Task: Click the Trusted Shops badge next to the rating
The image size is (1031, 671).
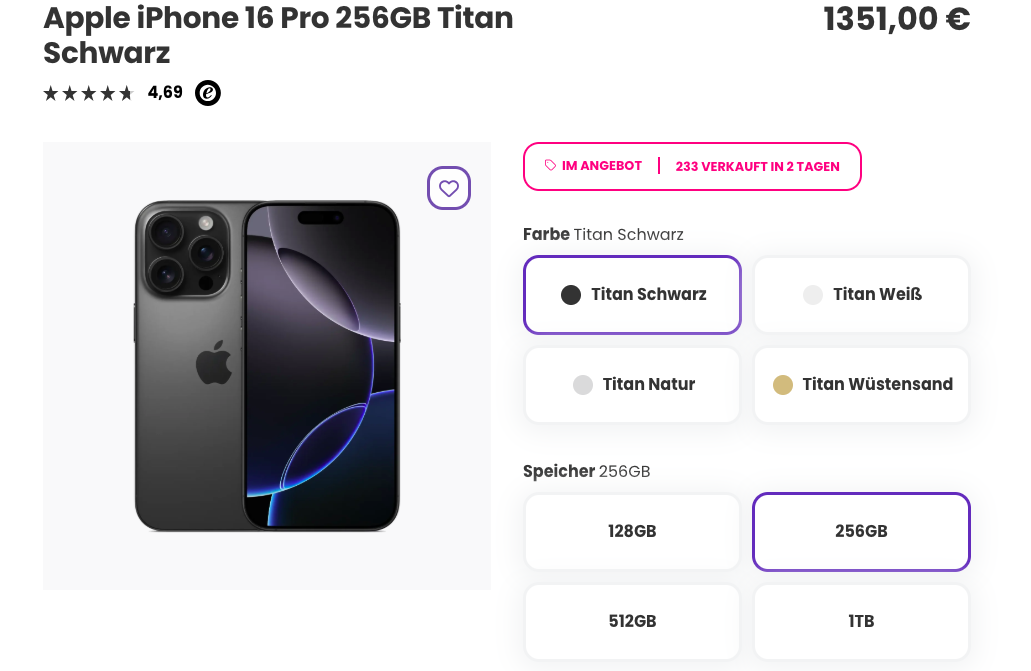Action: pyautogui.click(x=207, y=92)
